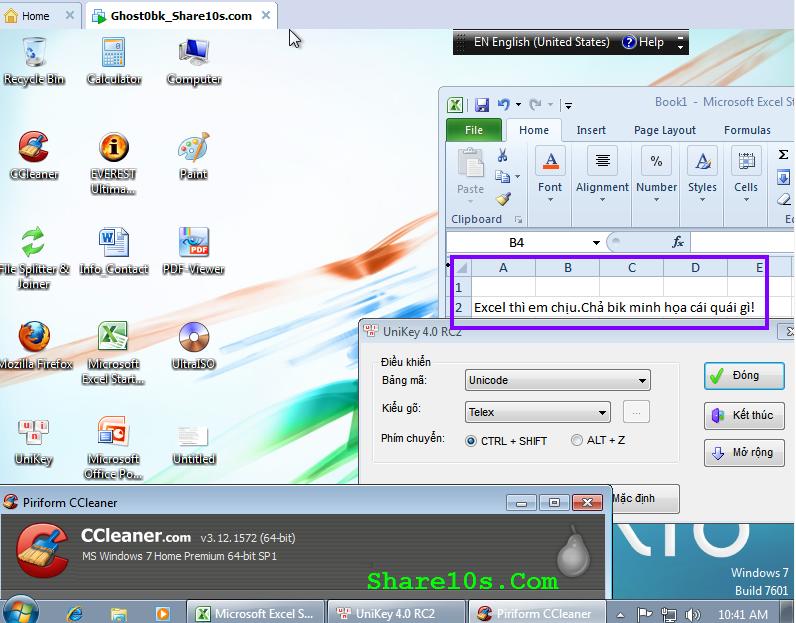The width and height of the screenshot is (796, 623).
Task: Click Internet Explorer icon on taskbar
Action: point(75,614)
